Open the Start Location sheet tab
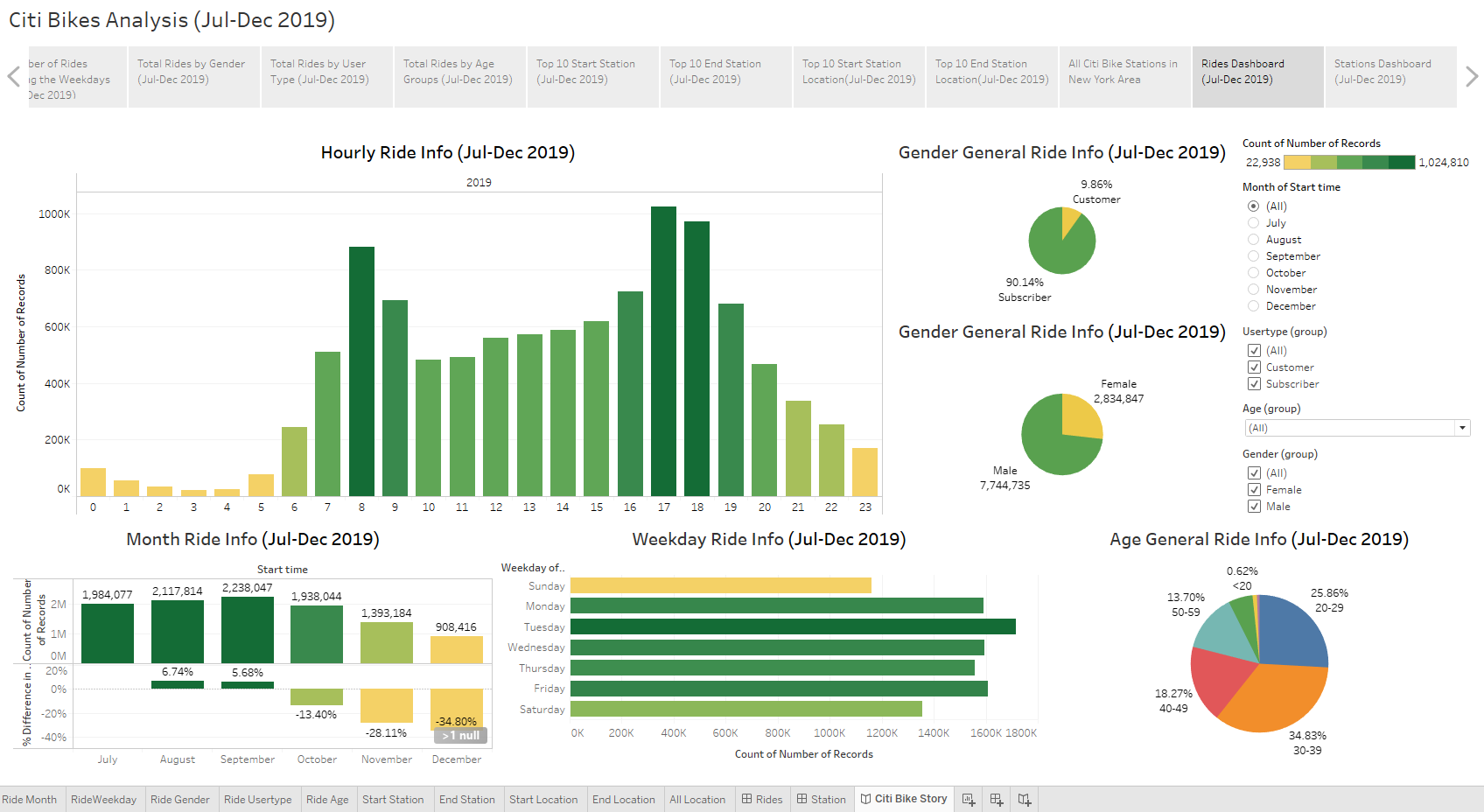This screenshot has height=812, width=1484. [x=543, y=799]
